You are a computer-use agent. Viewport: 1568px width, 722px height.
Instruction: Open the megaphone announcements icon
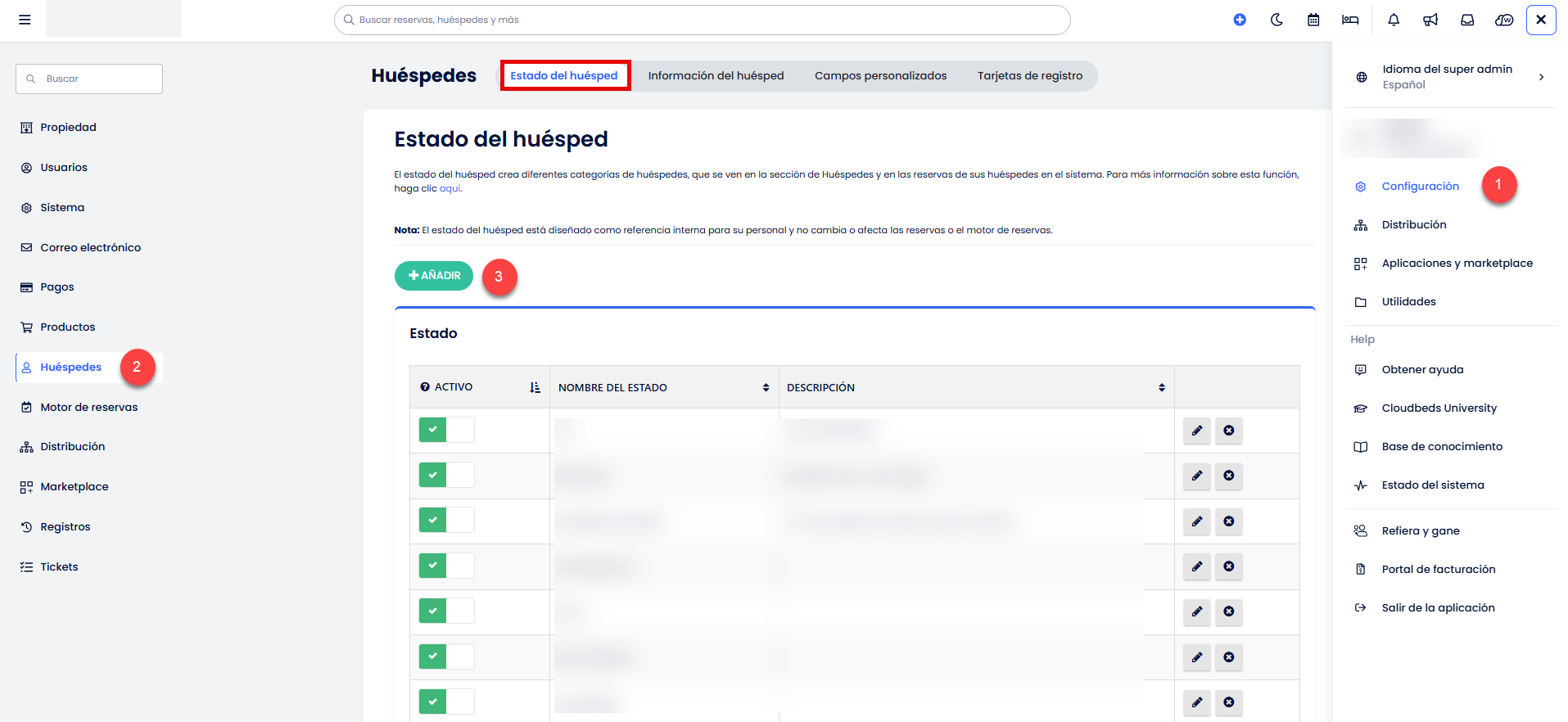pyautogui.click(x=1430, y=20)
